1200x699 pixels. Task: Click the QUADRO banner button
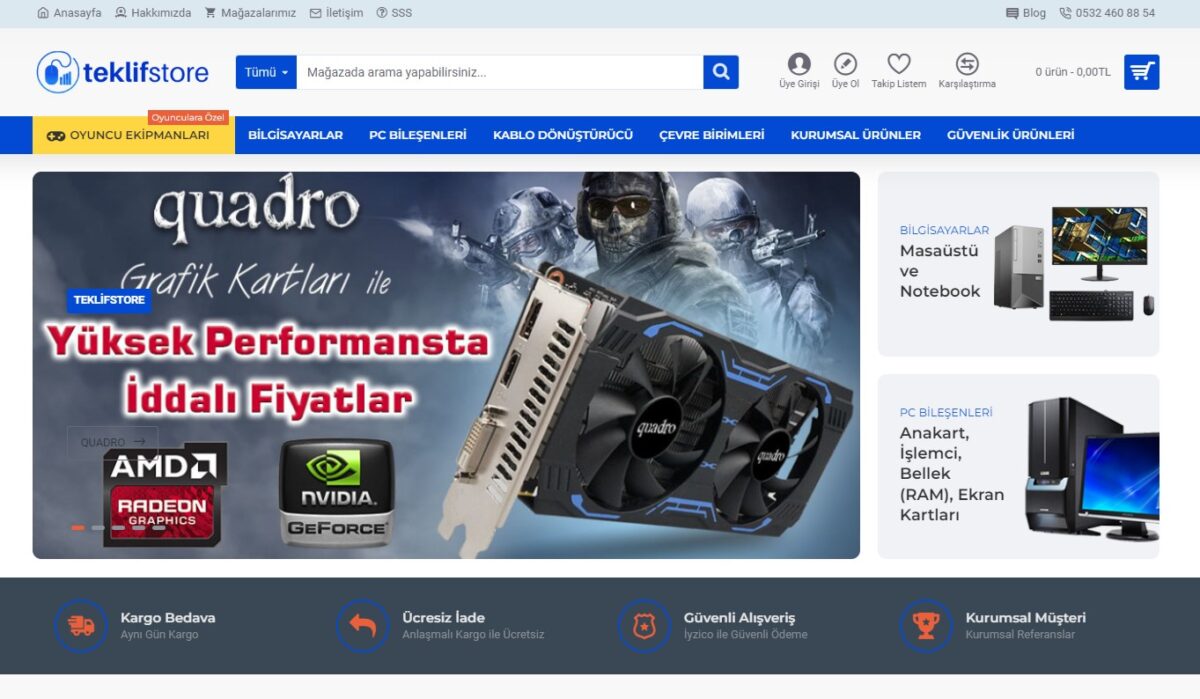(x=112, y=442)
